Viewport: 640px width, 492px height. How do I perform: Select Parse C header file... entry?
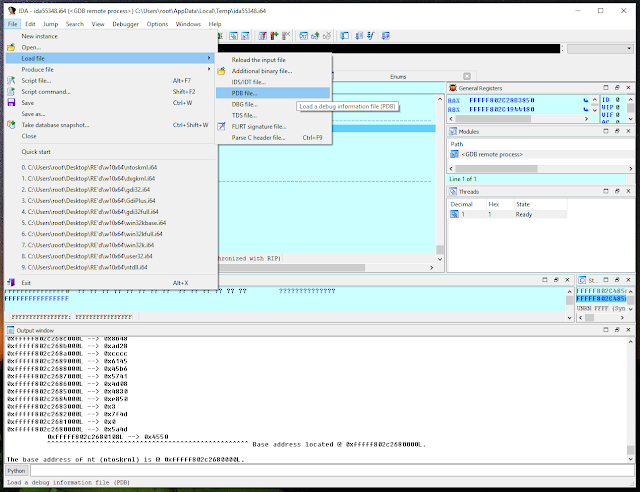point(273,138)
